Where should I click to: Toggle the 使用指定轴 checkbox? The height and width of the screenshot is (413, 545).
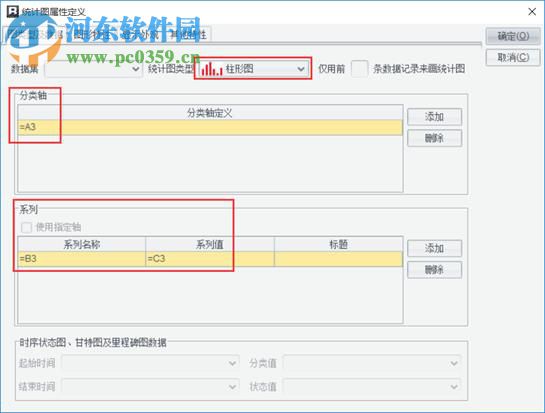click(26, 227)
